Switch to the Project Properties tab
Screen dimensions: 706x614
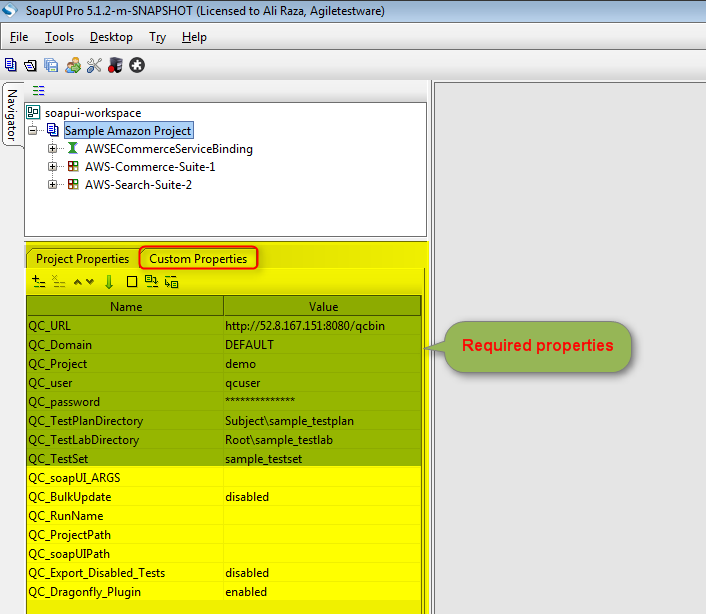(x=82, y=258)
